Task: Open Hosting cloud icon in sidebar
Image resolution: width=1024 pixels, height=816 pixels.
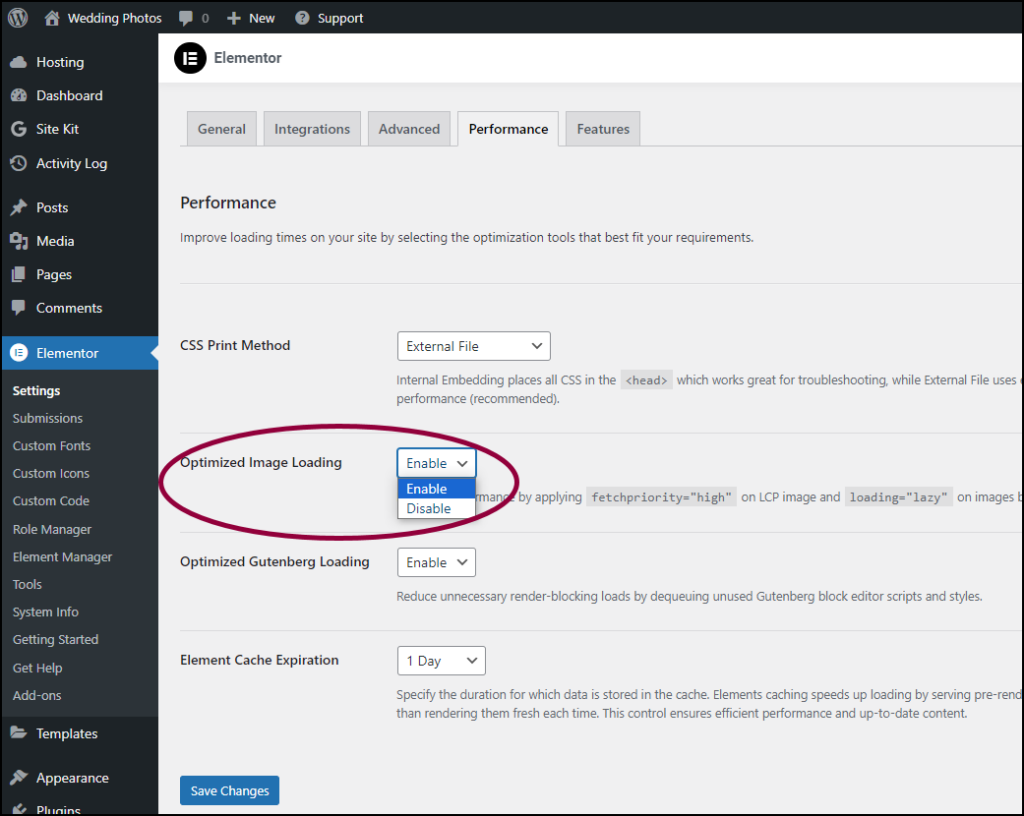Action: [x=18, y=62]
